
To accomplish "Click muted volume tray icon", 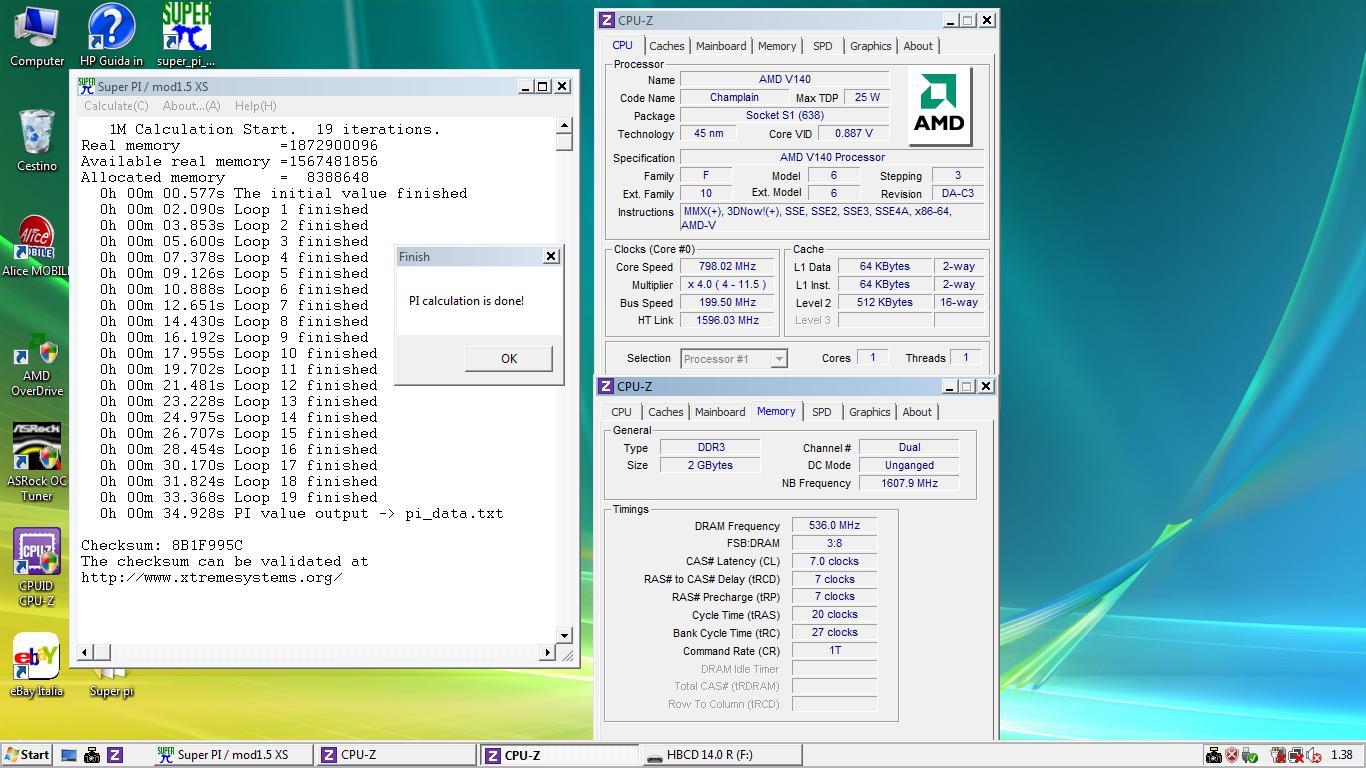I will click(1313, 755).
